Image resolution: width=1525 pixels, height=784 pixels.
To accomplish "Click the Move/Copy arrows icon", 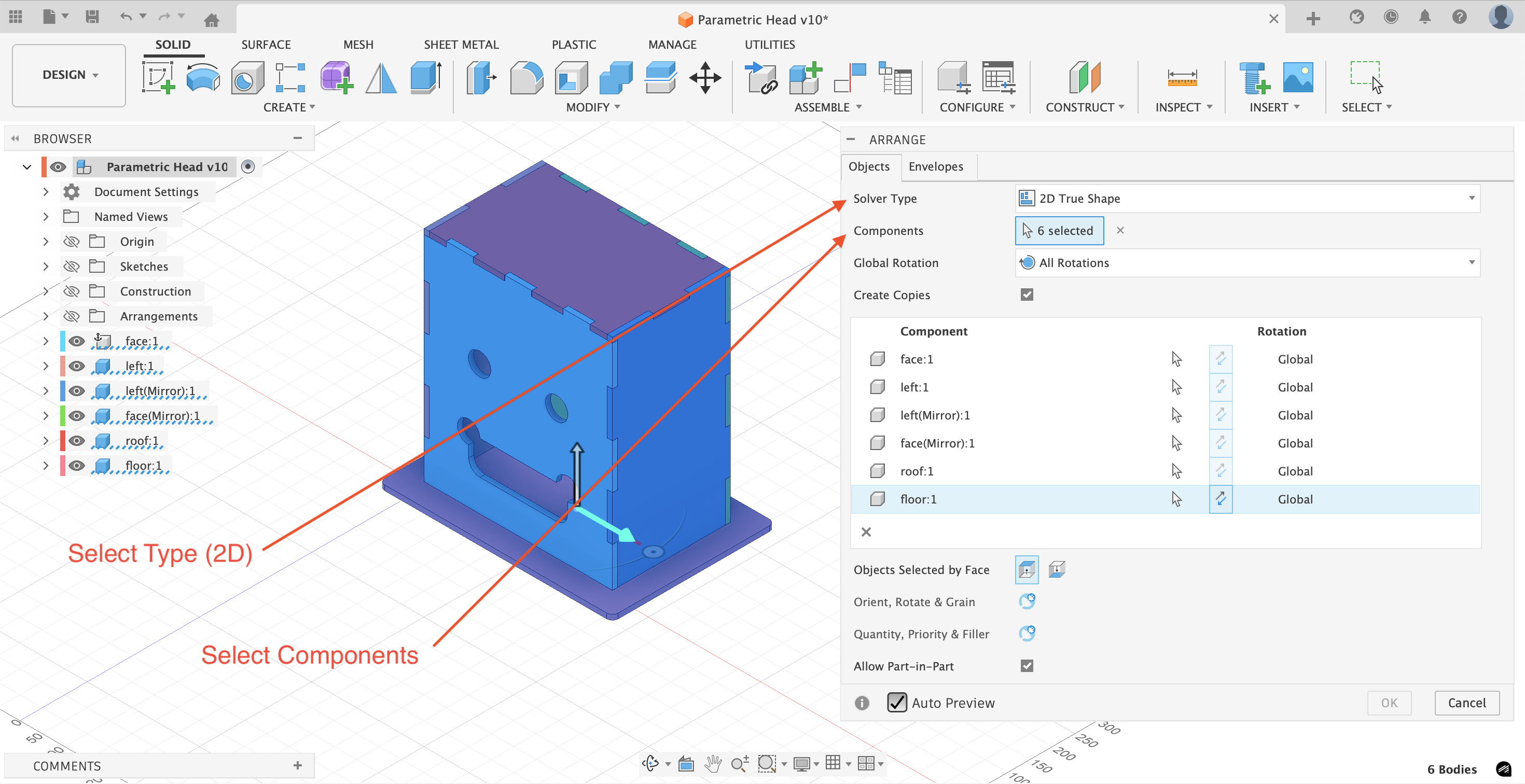I will tap(704, 77).
